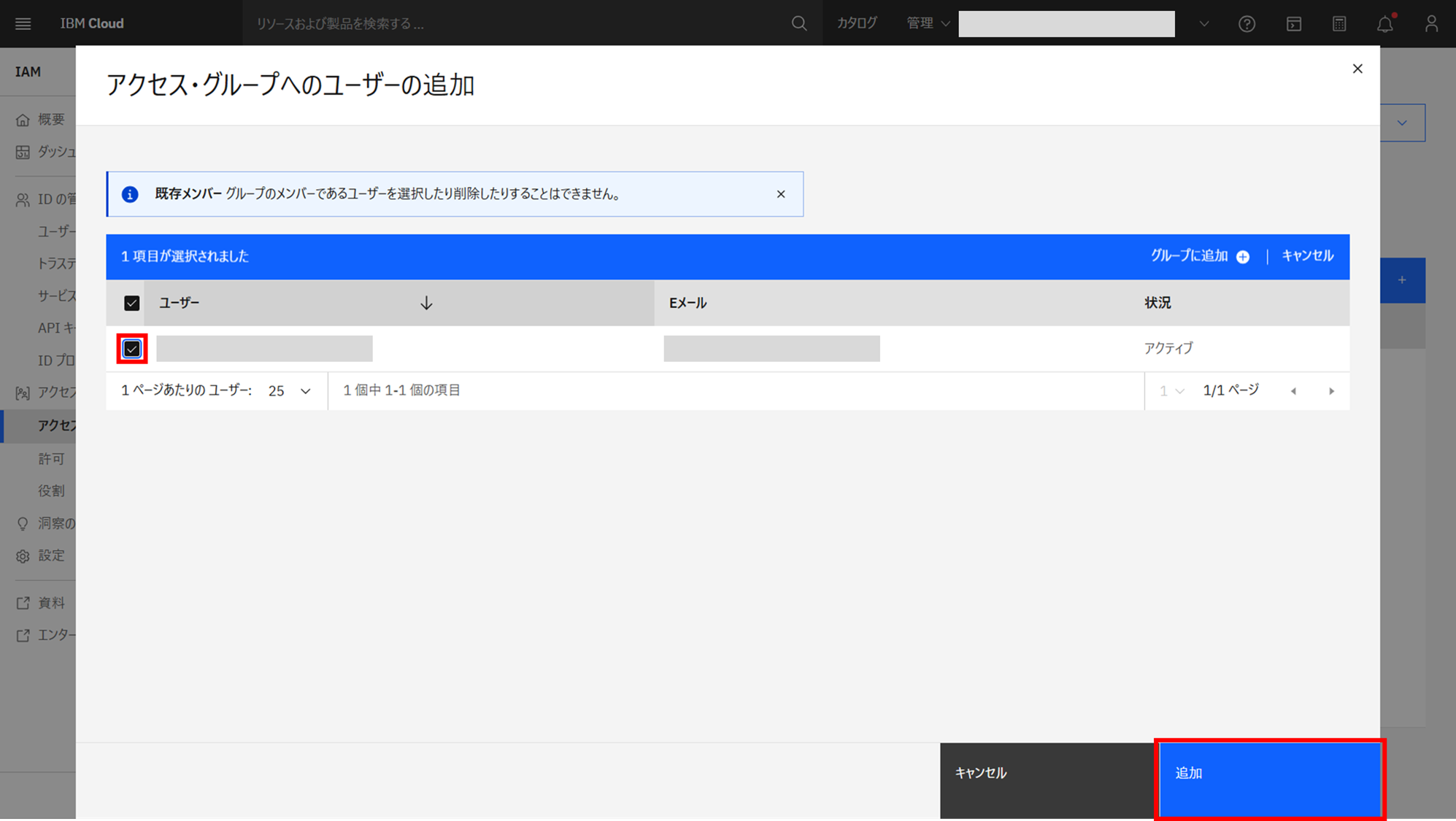Viewport: 1456px width, 821px height.
Task: Open the user profile avatar icon
Action: tap(1431, 23)
